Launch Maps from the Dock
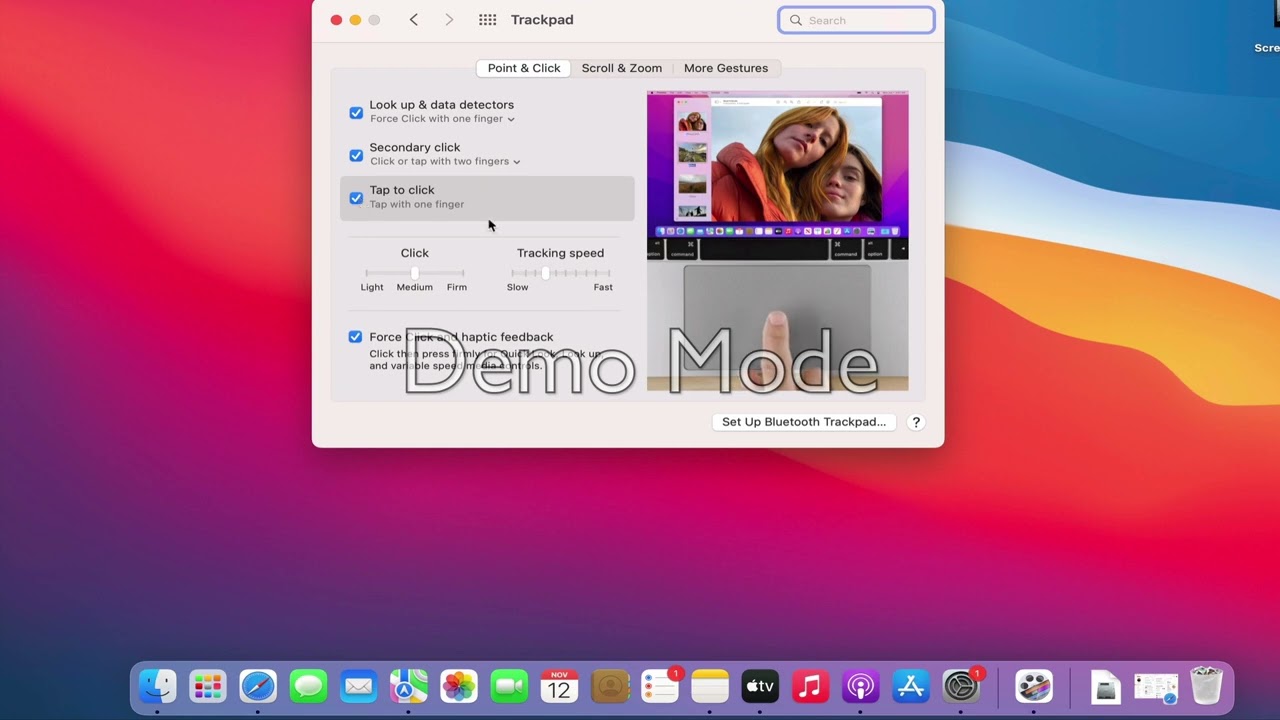Screen dimensions: 1280x720 click(x=408, y=686)
